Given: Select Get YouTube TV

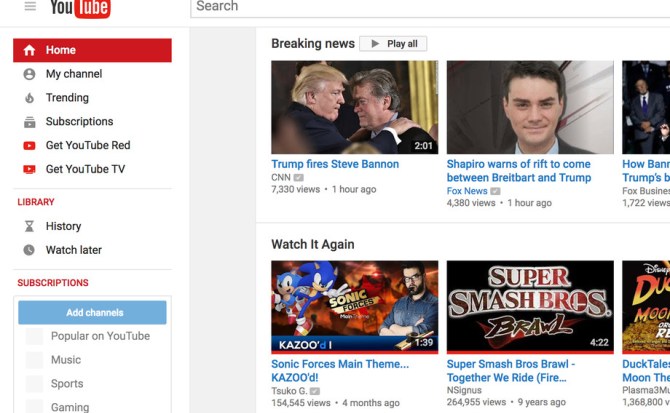Looking at the screenshot, I should pyautogui.click(x=85, y=169).
